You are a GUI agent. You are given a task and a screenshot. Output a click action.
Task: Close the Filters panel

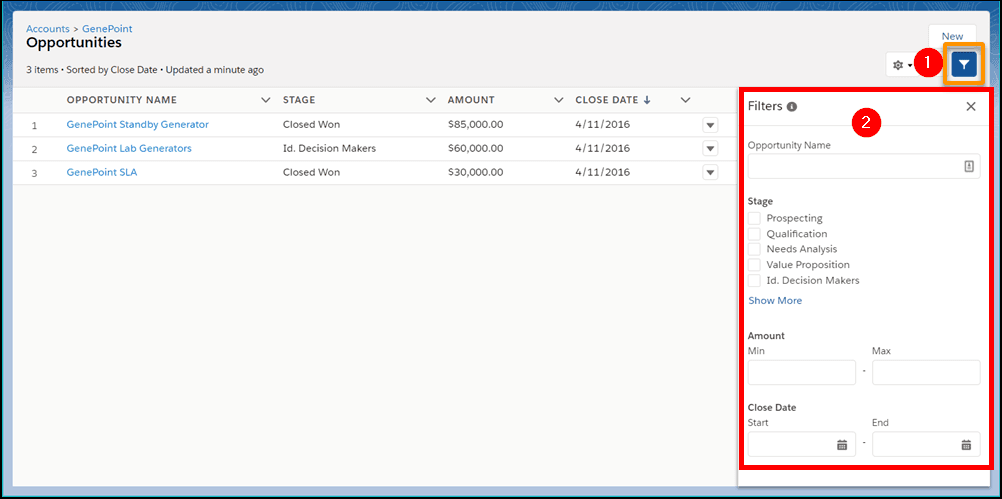pyautogui.click(x=970, y=106)
